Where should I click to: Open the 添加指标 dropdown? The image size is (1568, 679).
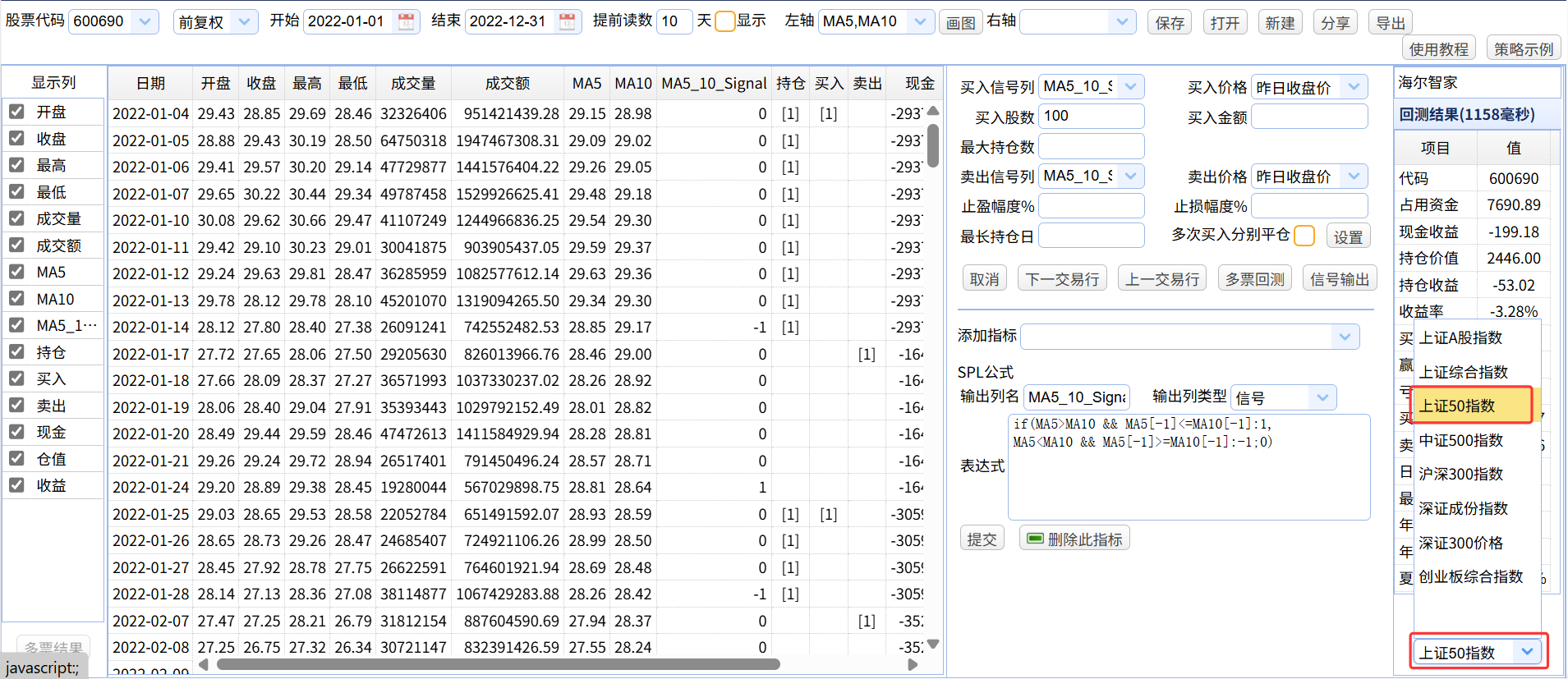(x=1344, y=336)
